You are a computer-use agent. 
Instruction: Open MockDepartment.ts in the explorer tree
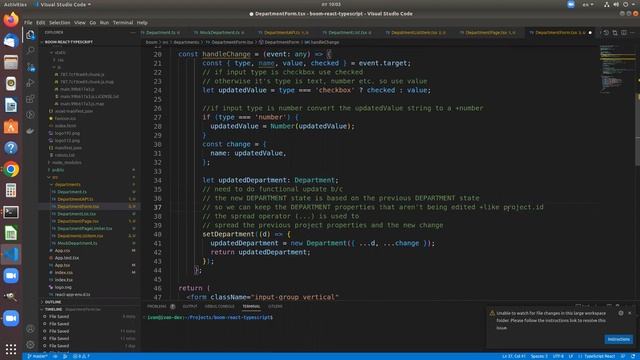[77, 243]
